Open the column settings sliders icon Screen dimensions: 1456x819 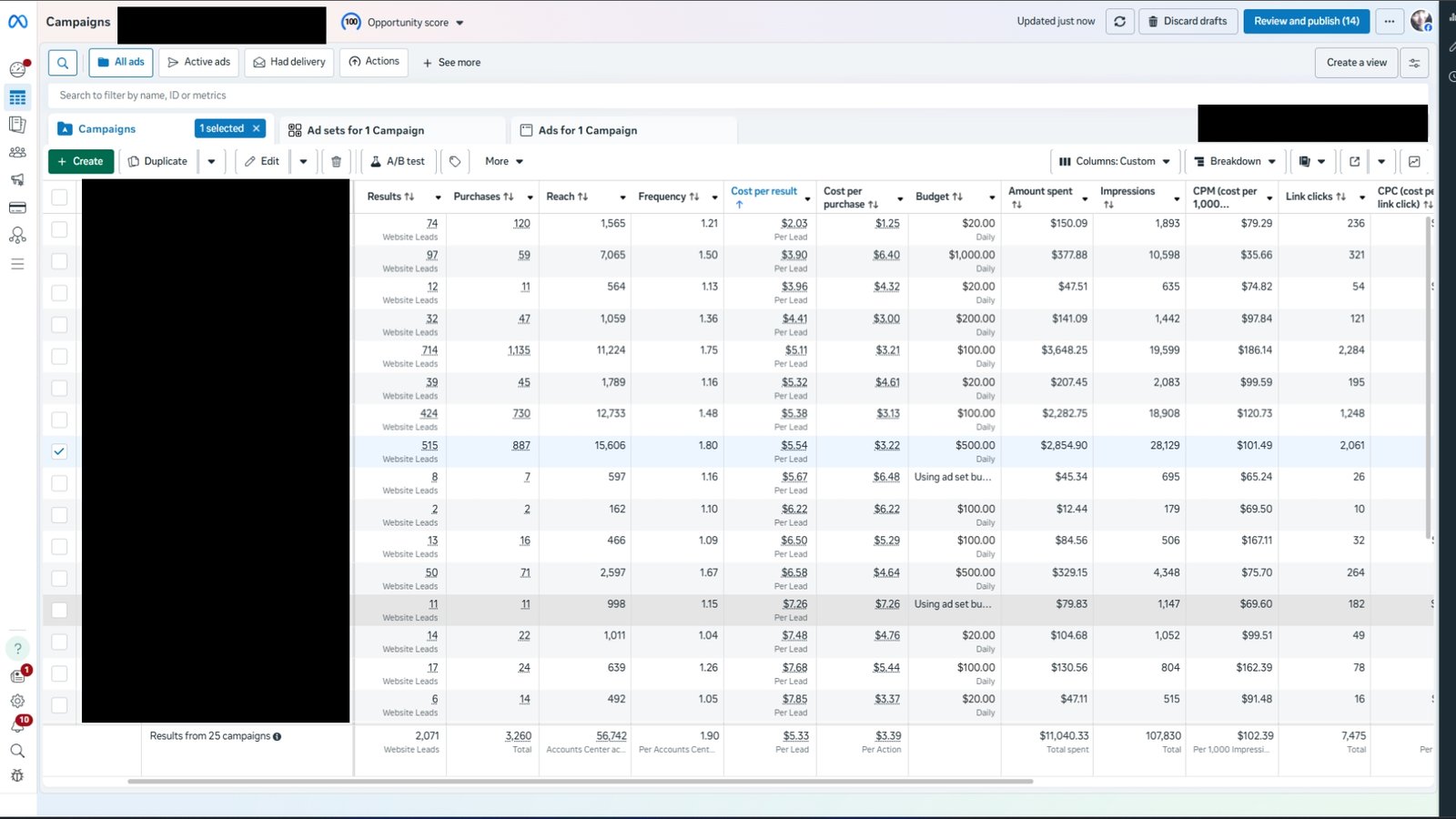point(1414,63)
